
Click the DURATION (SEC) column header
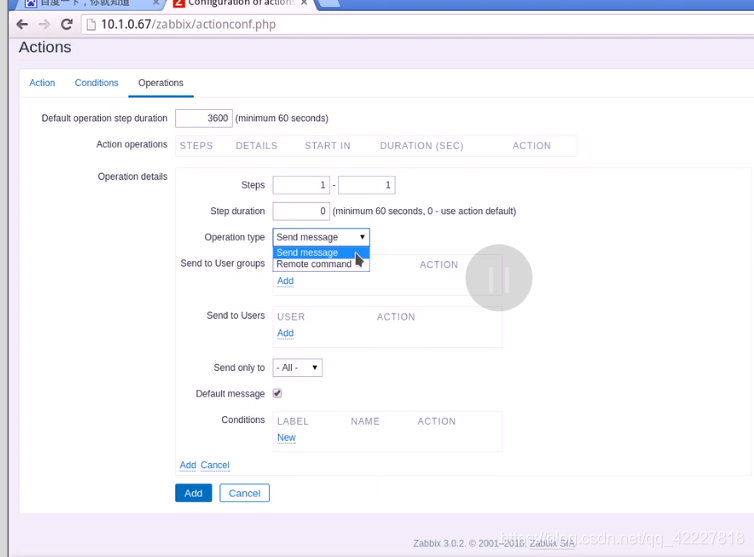pyautogui.click(x=422, y=146)
